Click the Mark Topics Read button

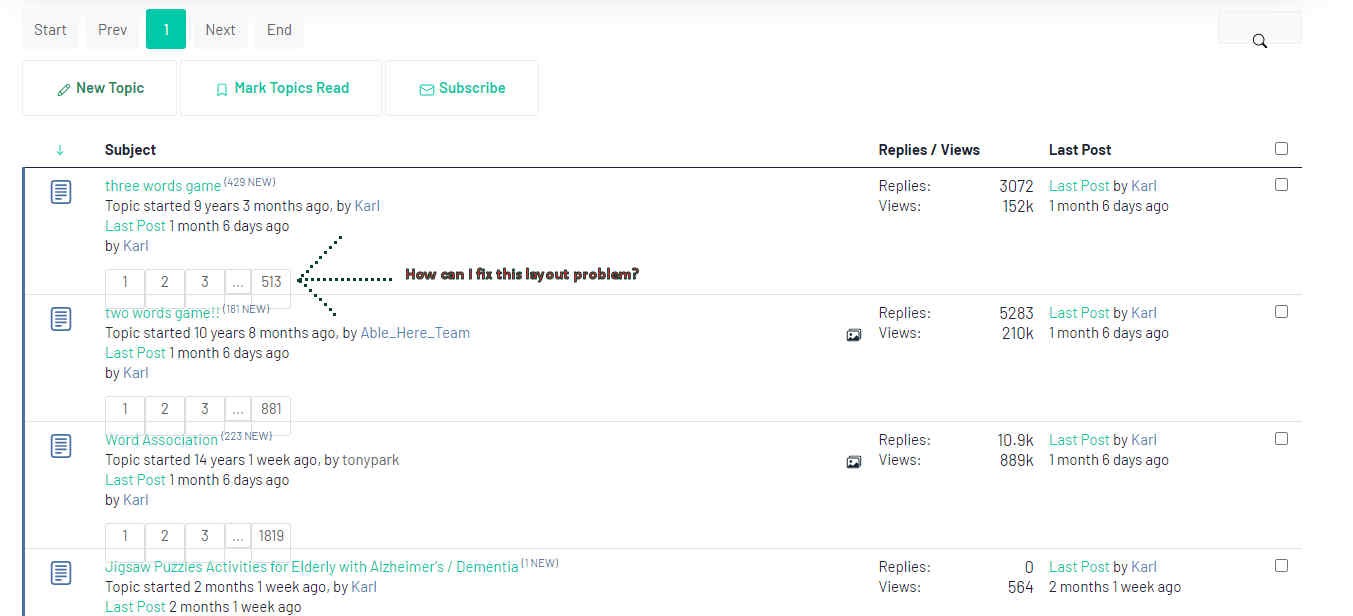(x=281, y=88)
